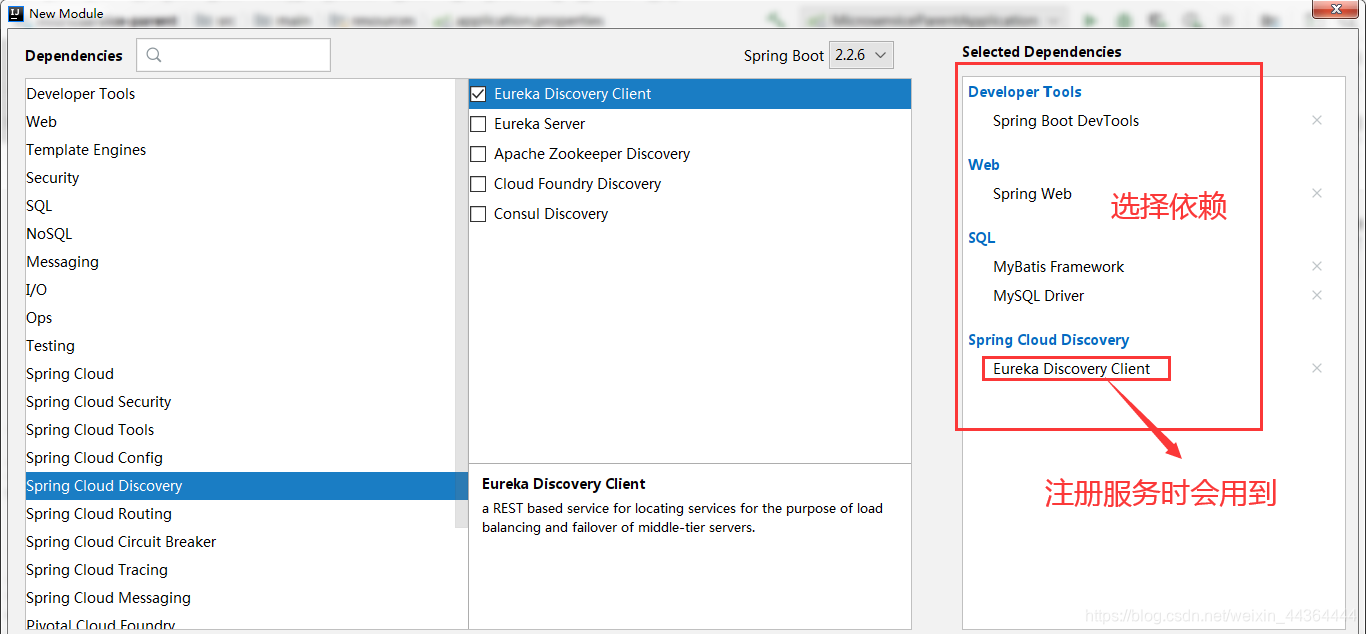Click Spring Boot DevTools in selected list

point(1066,121)
